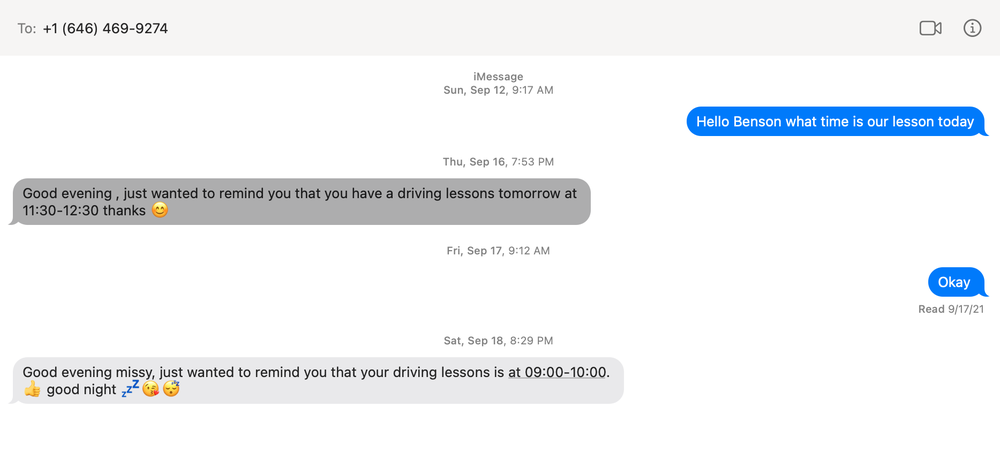Viewport: 1000px width, 467px height.
Task: Click the blue zzz emoji
Action: [x=130, y=389]
